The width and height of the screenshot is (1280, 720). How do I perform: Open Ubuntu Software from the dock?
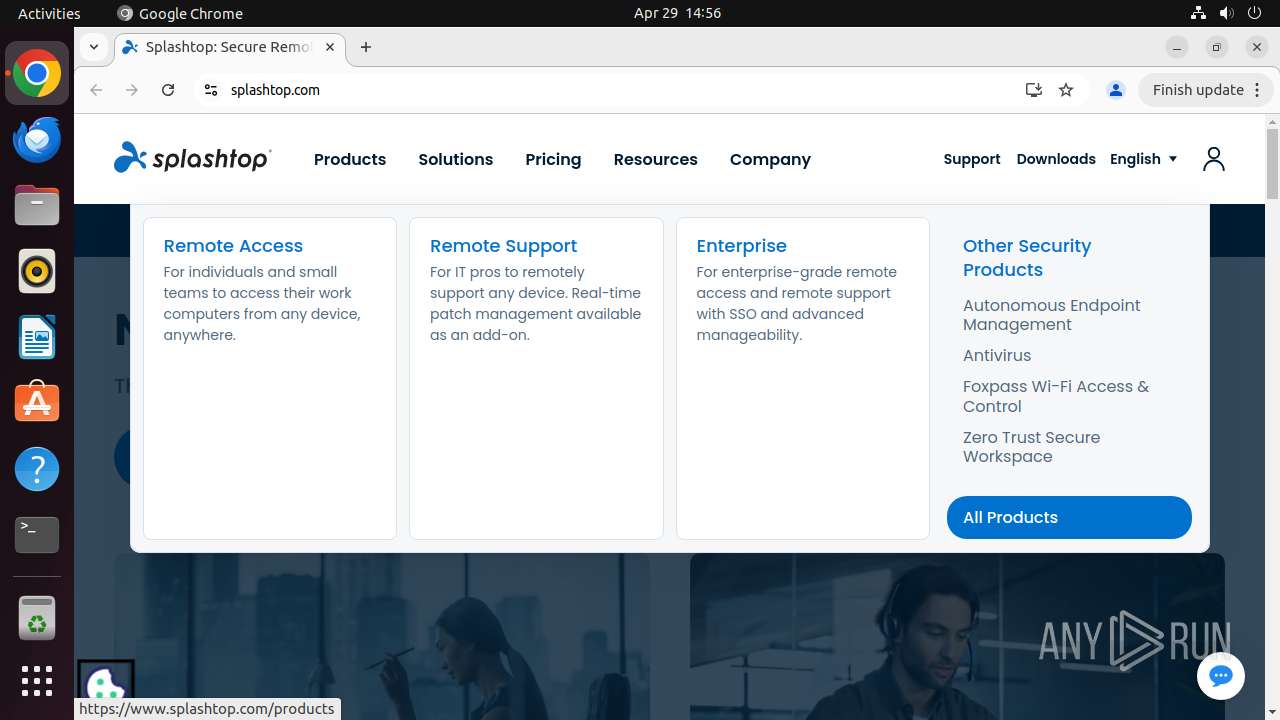37,403
